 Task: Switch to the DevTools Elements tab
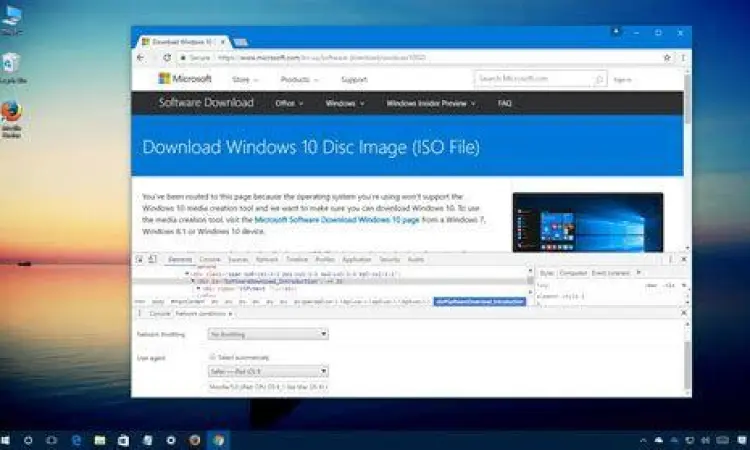pyautogui.click(x=180, y=259)
